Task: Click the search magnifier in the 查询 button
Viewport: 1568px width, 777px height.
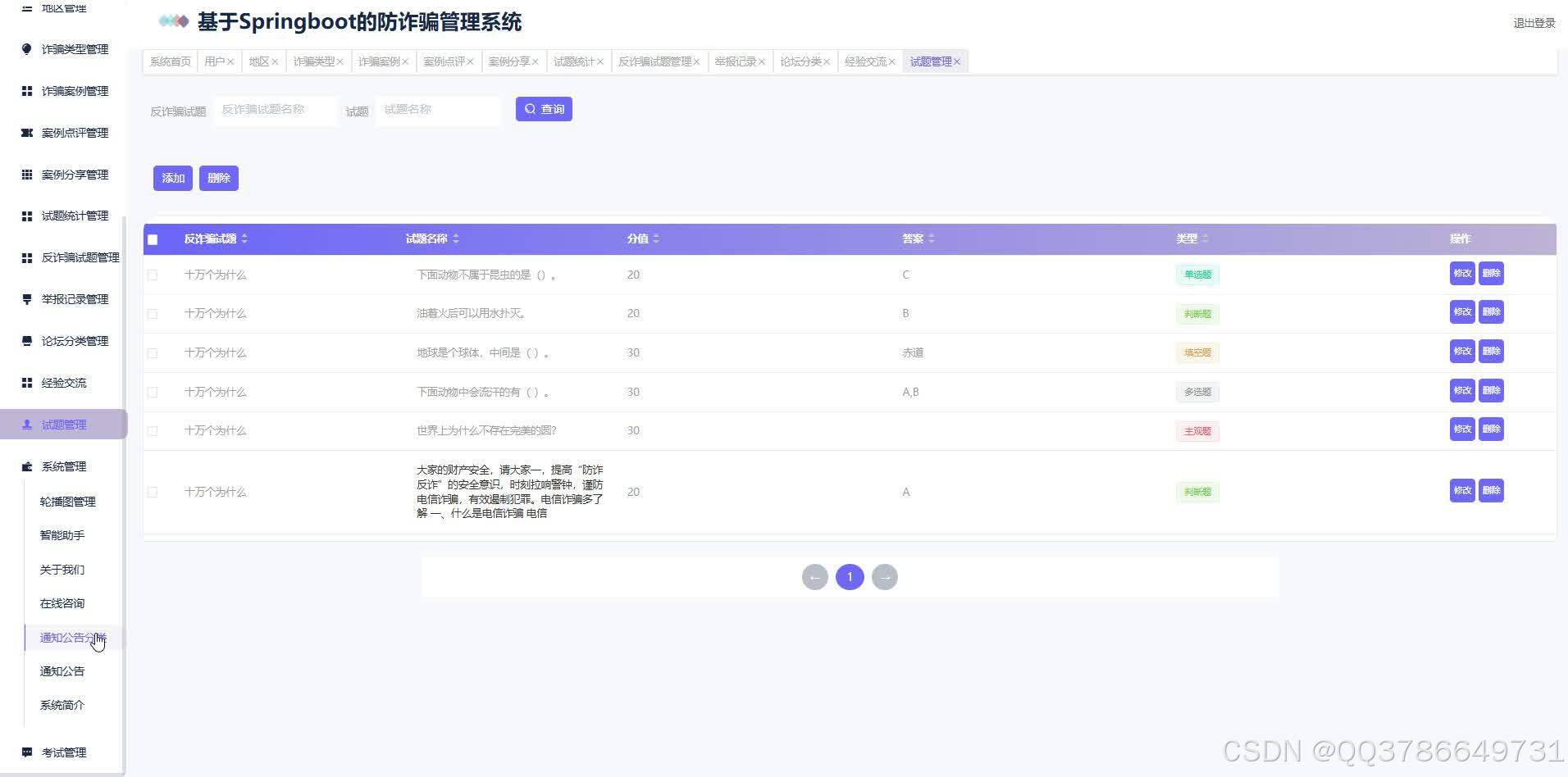Action: click(x=530, y=108)
